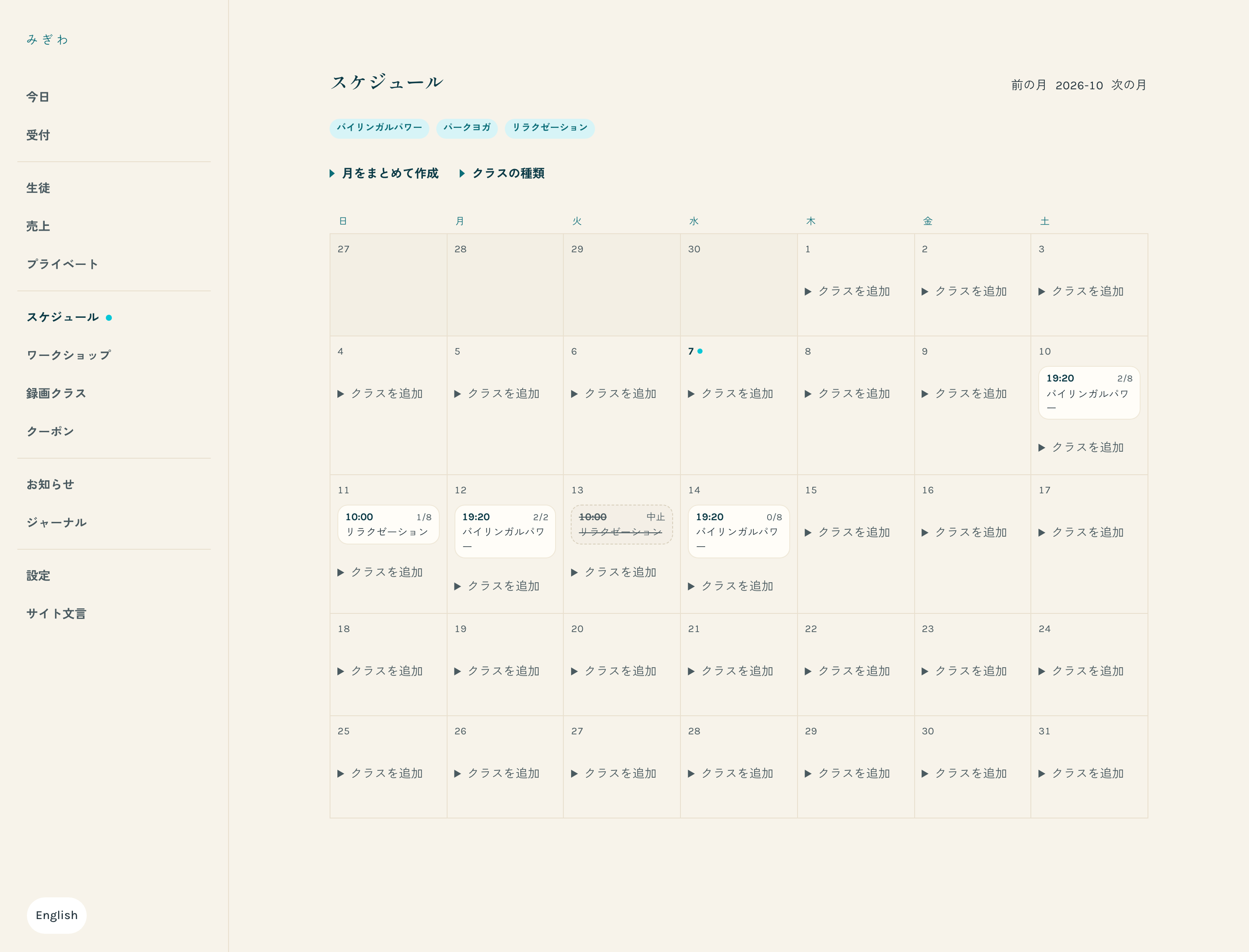Go to 次の月

1129,85
